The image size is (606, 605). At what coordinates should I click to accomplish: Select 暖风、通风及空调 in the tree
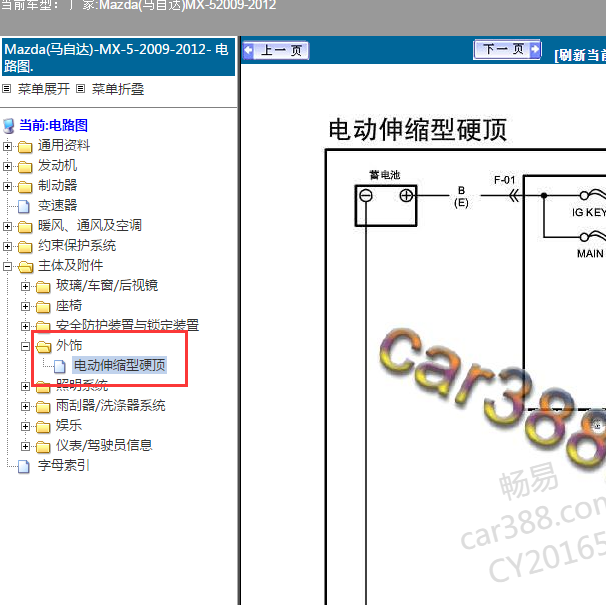90,226
